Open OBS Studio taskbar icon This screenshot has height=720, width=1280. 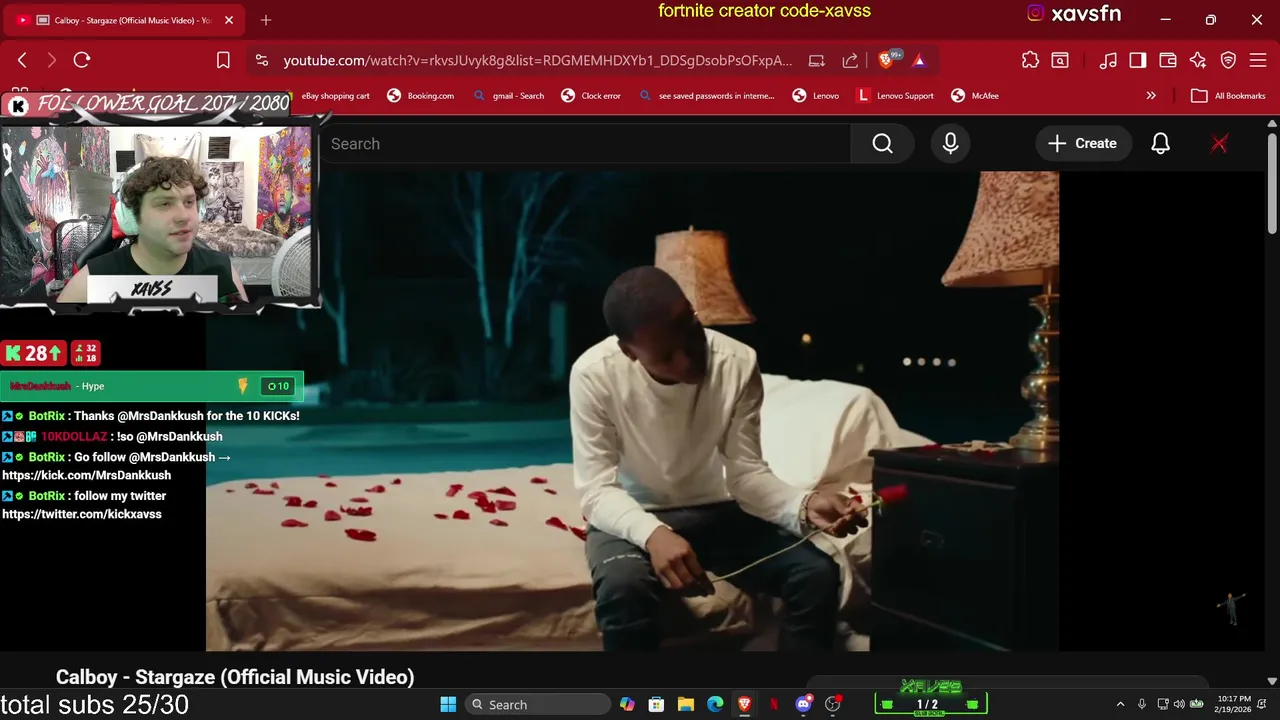833,704
